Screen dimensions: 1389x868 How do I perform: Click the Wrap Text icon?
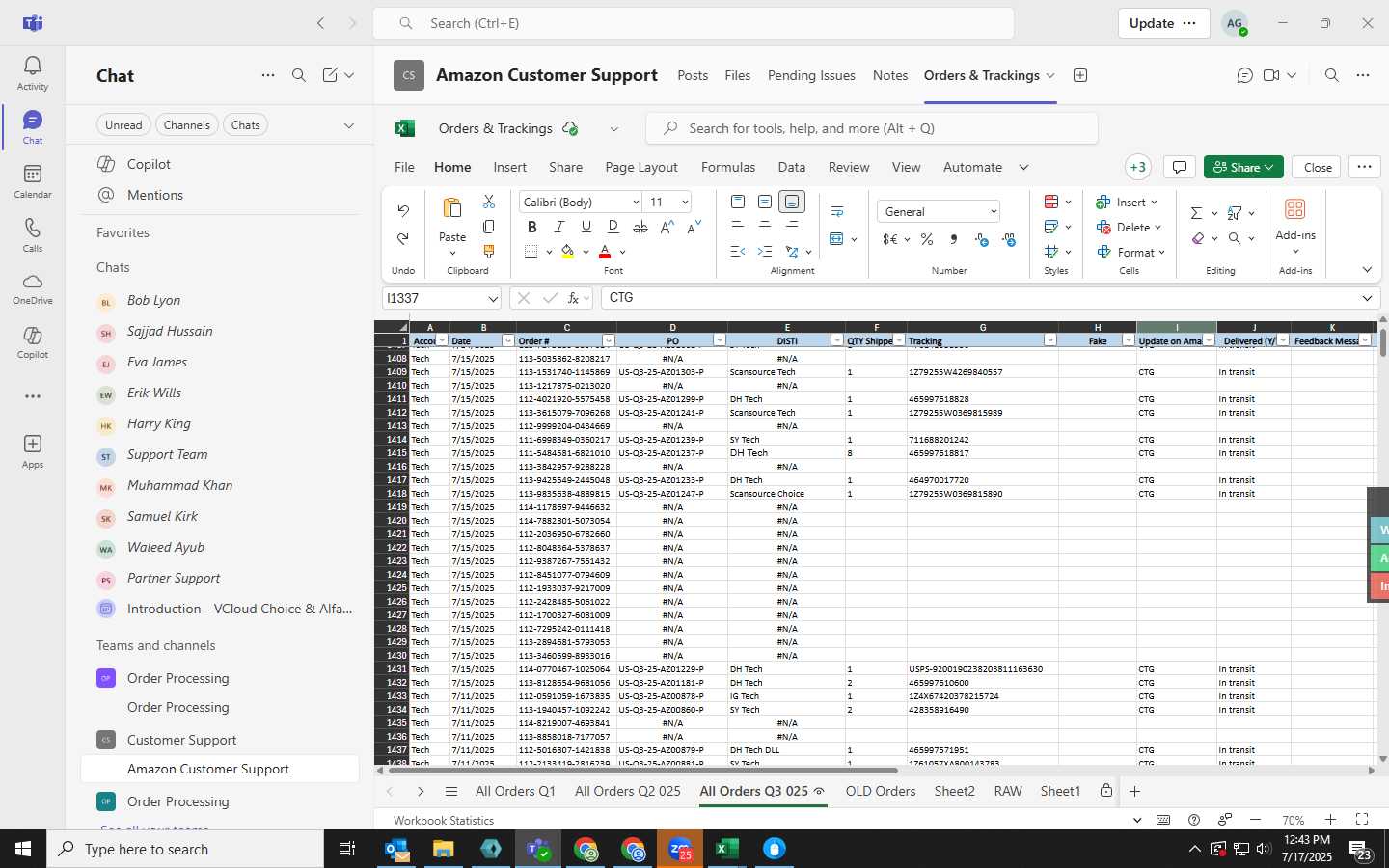(837, 211)
